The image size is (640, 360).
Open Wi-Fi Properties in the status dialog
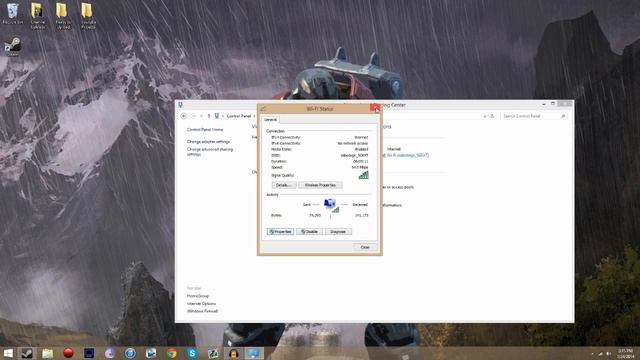tap(280, 231)
